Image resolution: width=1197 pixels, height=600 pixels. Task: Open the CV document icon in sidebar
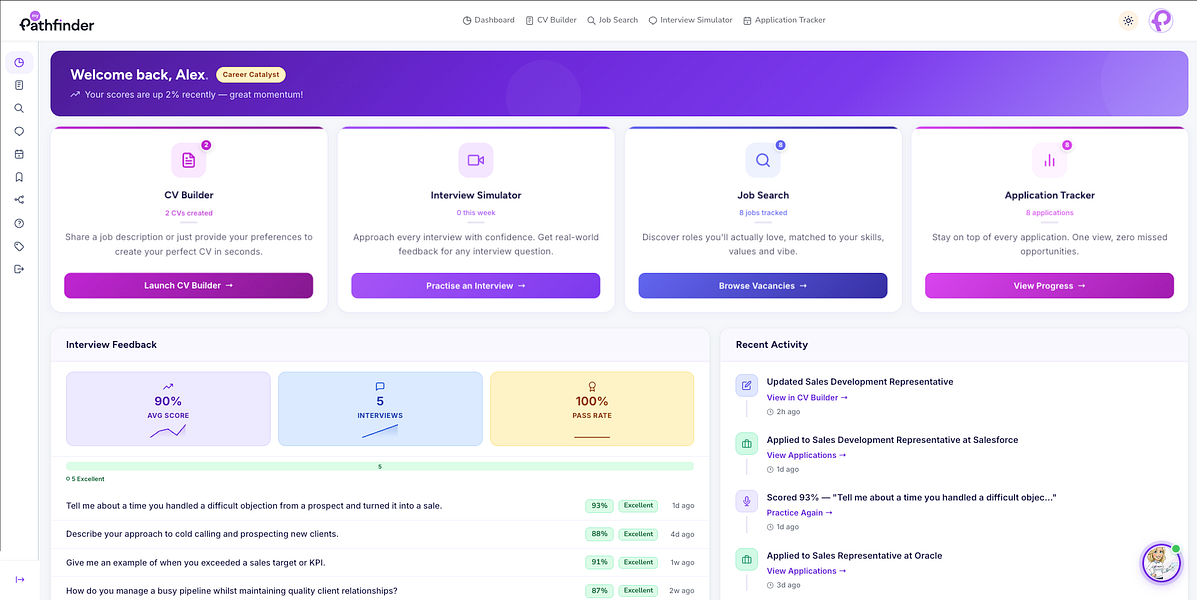tap(19, 85)
